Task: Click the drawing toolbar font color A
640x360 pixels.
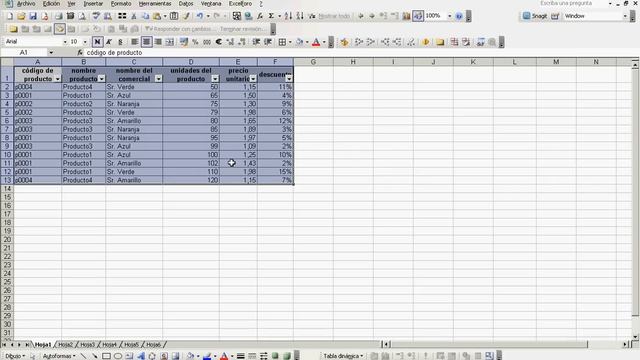Action: [x=224, y=356]
